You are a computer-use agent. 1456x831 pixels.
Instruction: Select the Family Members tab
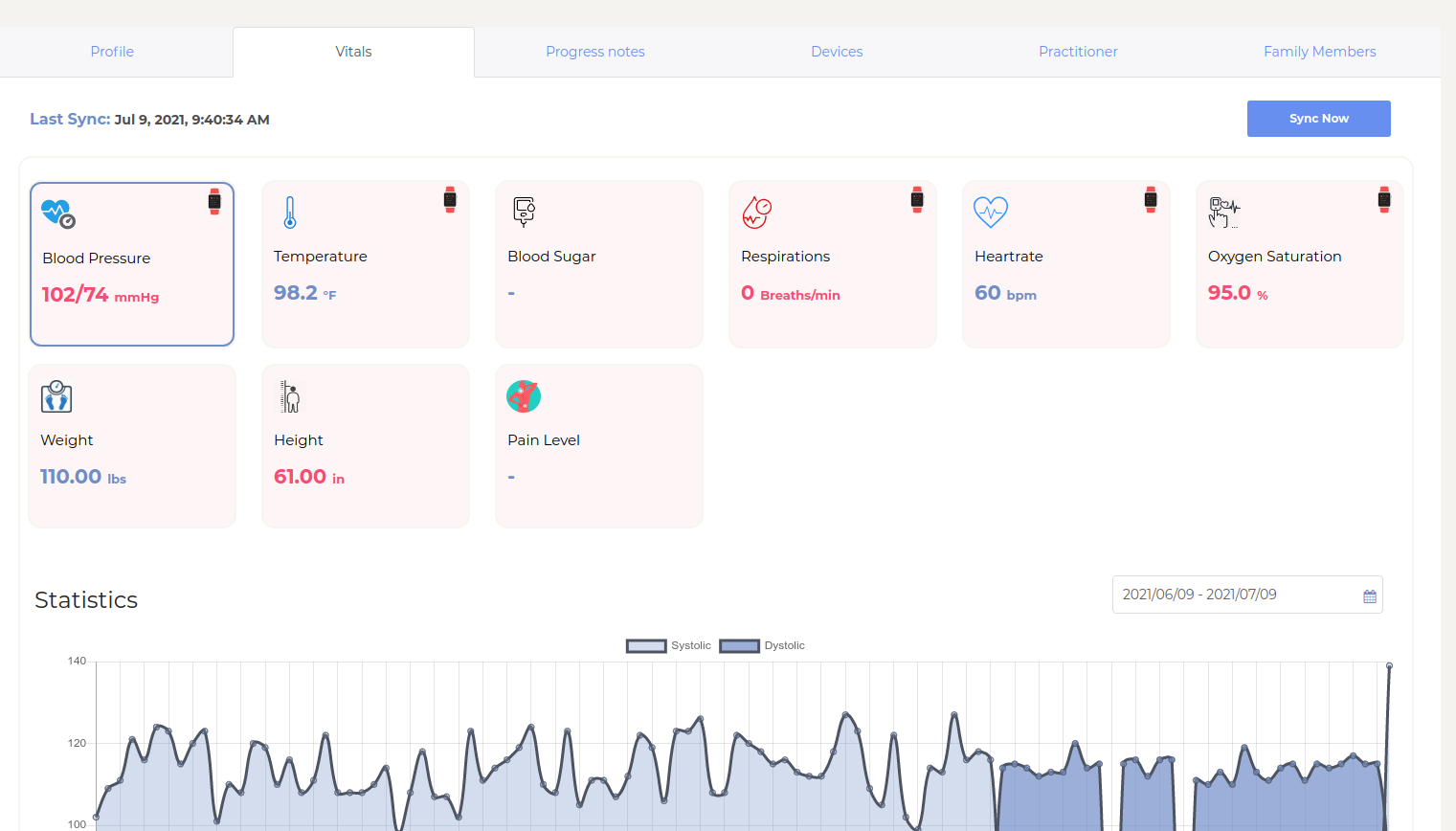(x=1319, y=52)
